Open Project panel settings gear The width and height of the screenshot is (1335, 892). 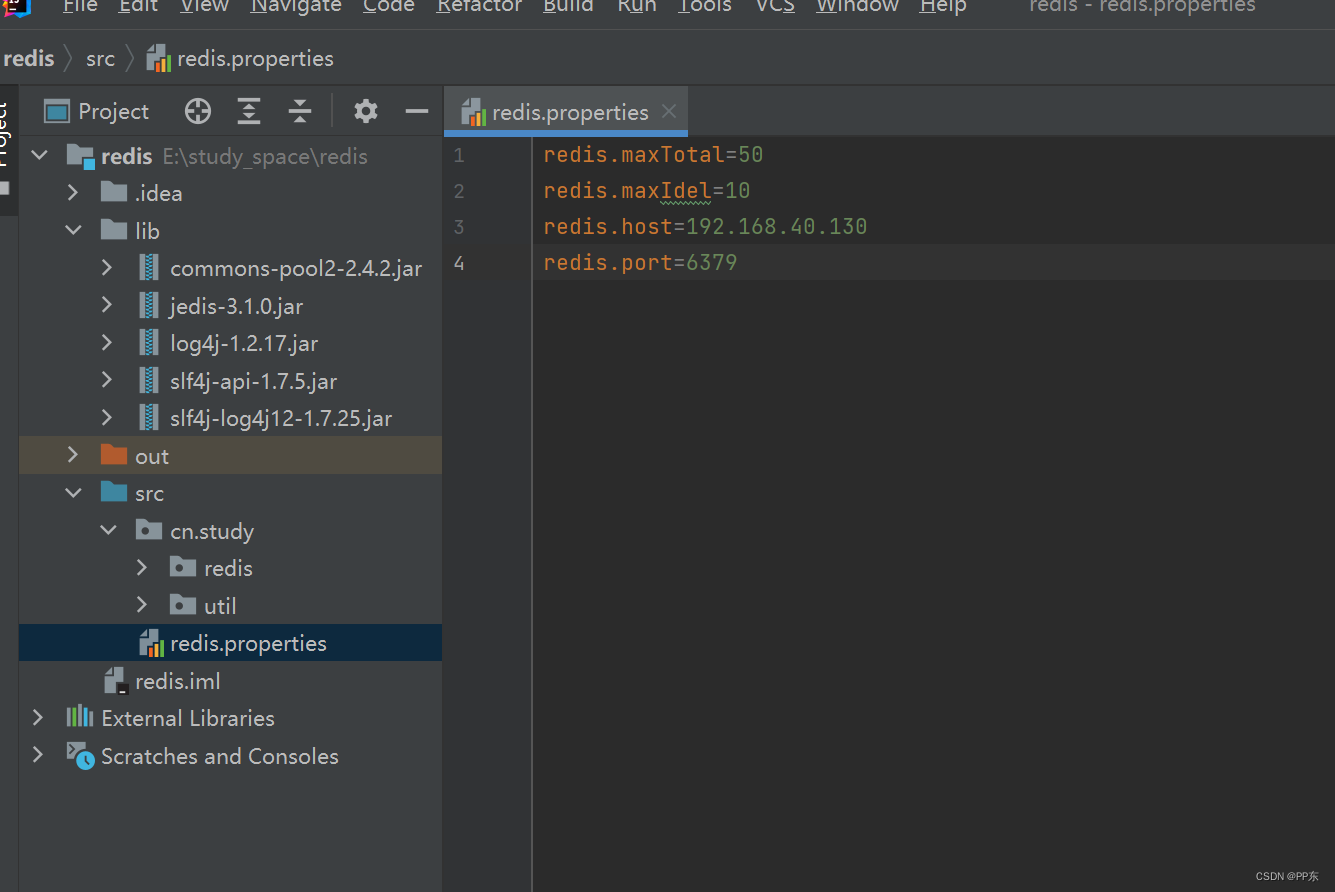coord(366,111)
